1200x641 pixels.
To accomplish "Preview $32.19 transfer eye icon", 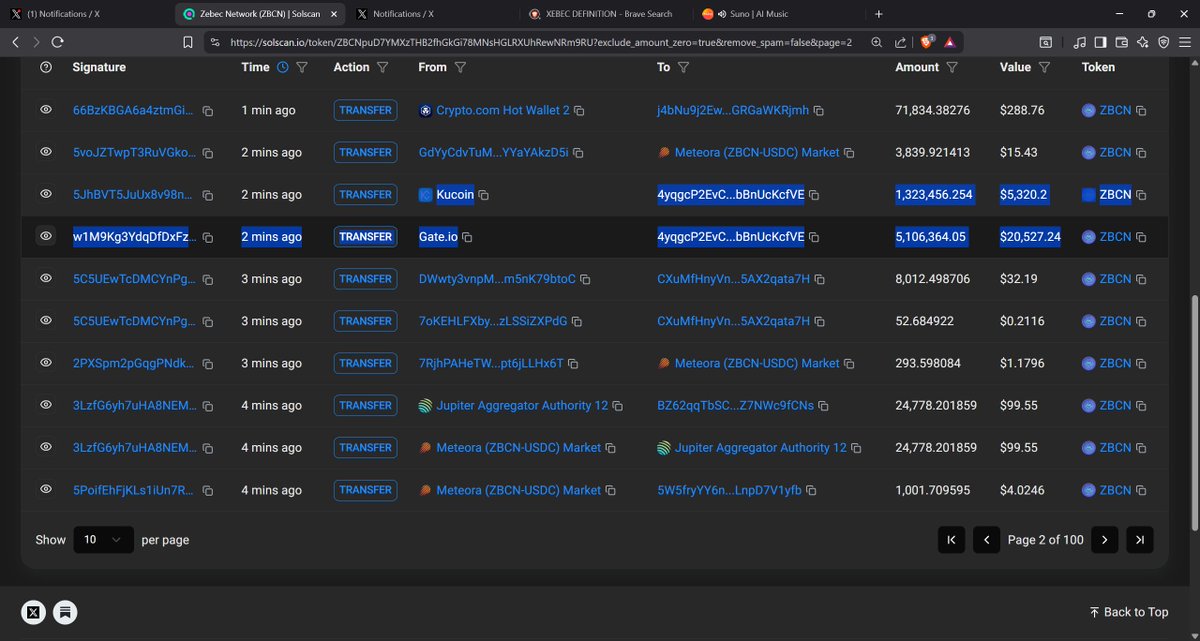I will click(x=46, y=279).
